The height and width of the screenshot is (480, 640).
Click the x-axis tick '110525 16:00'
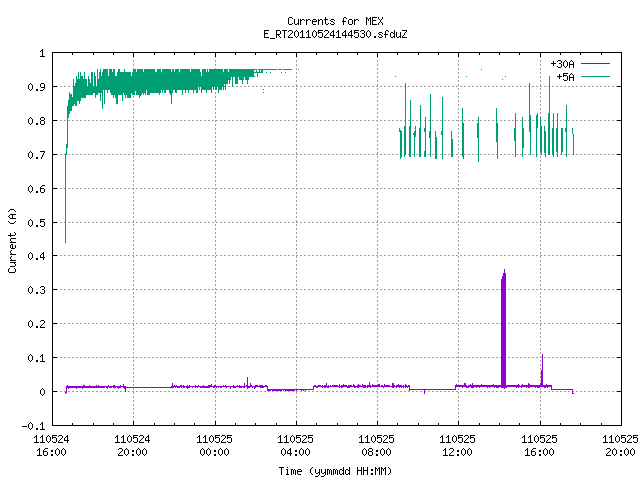[x=540, y=445]
